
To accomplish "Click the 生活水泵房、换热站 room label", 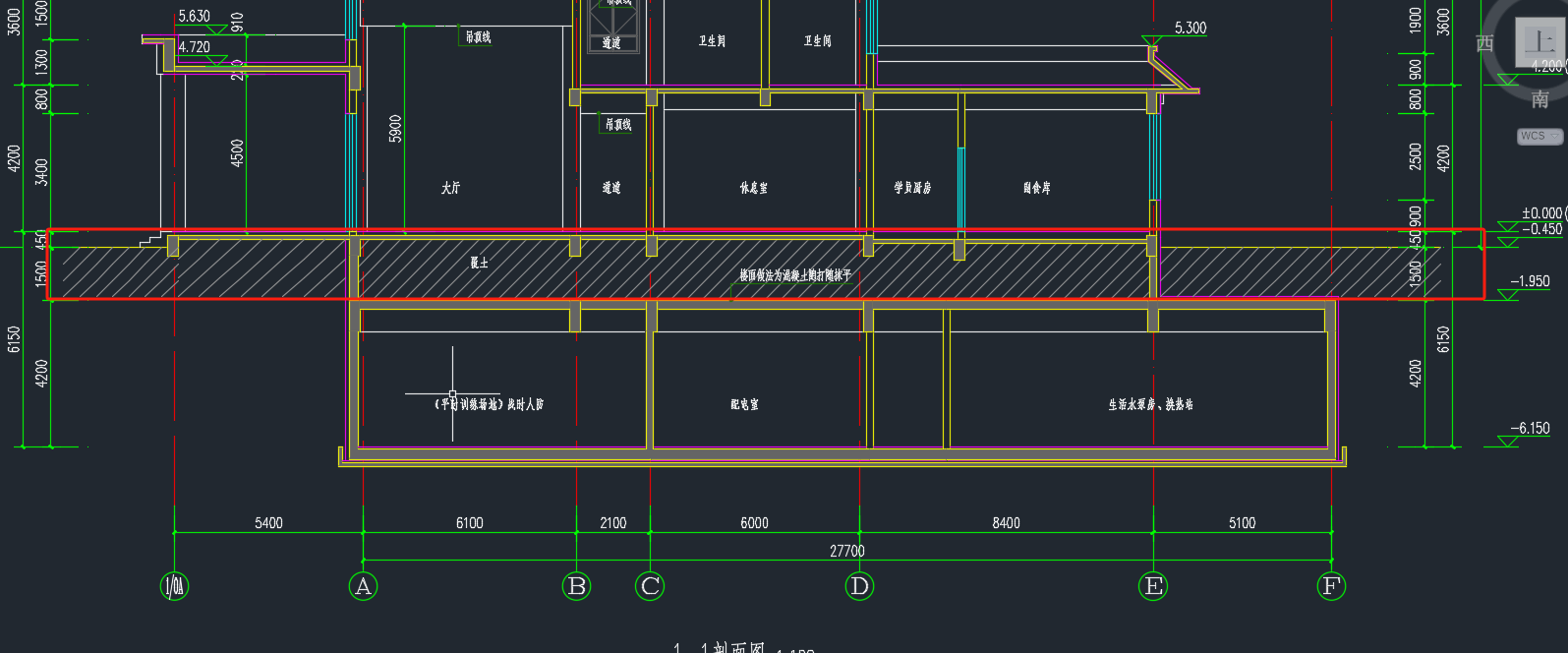I will click(1150, 404).
